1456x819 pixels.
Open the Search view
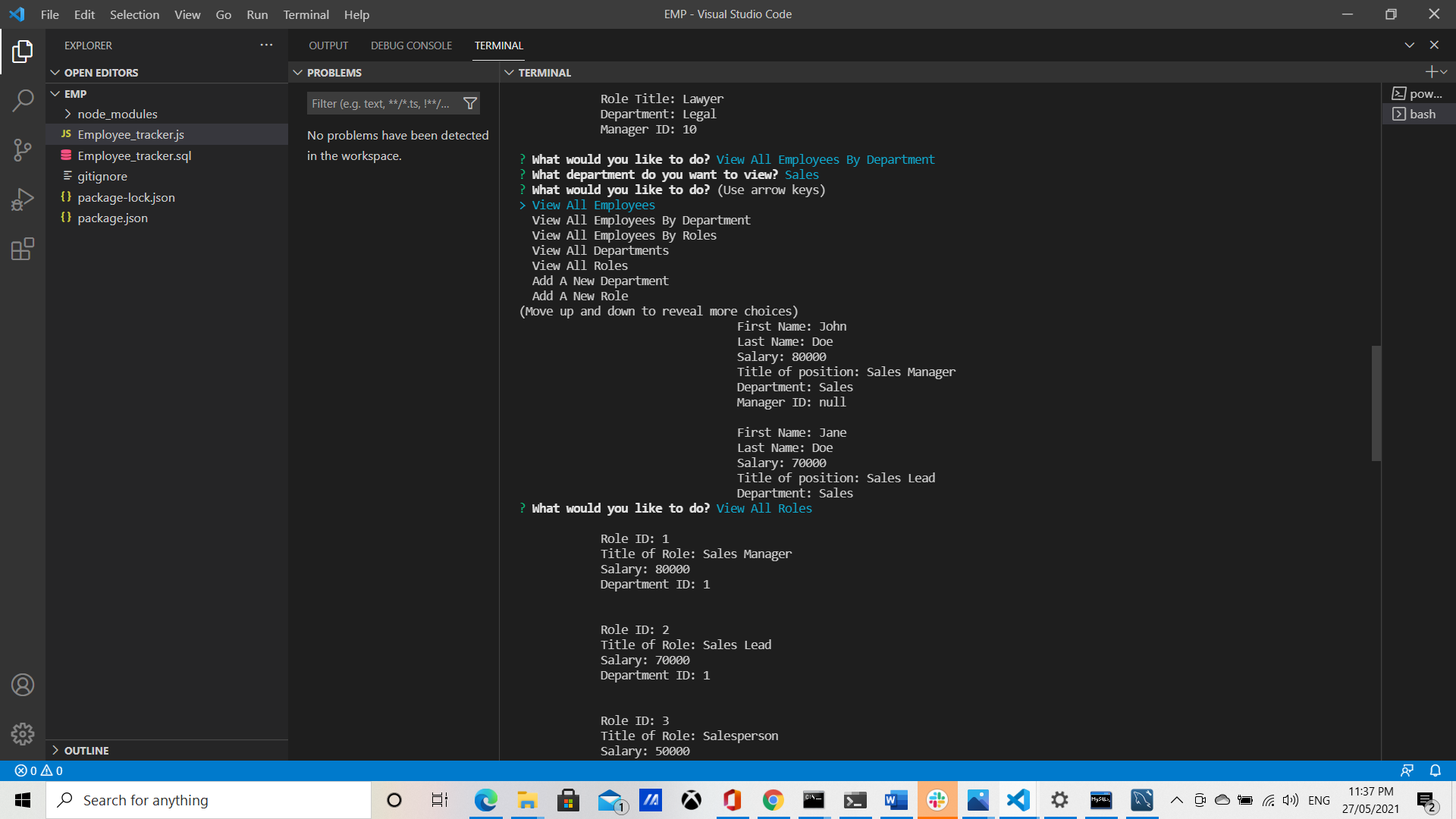[23, 101]
